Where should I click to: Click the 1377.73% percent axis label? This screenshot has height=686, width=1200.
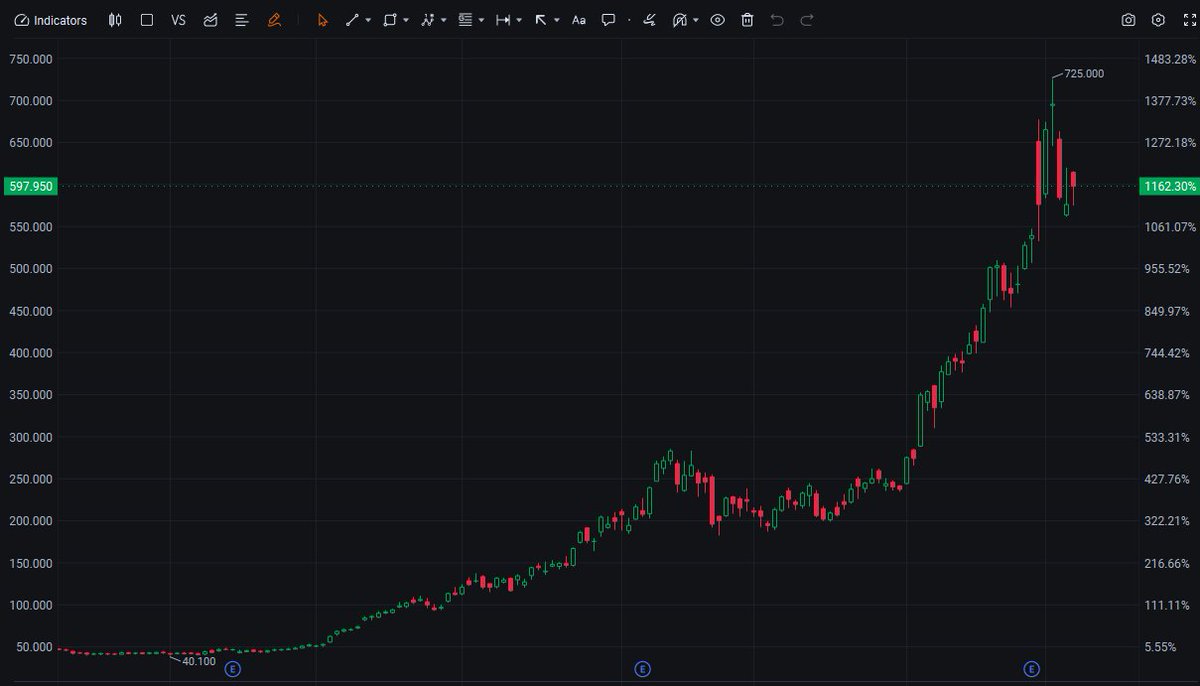(1170, 101)
